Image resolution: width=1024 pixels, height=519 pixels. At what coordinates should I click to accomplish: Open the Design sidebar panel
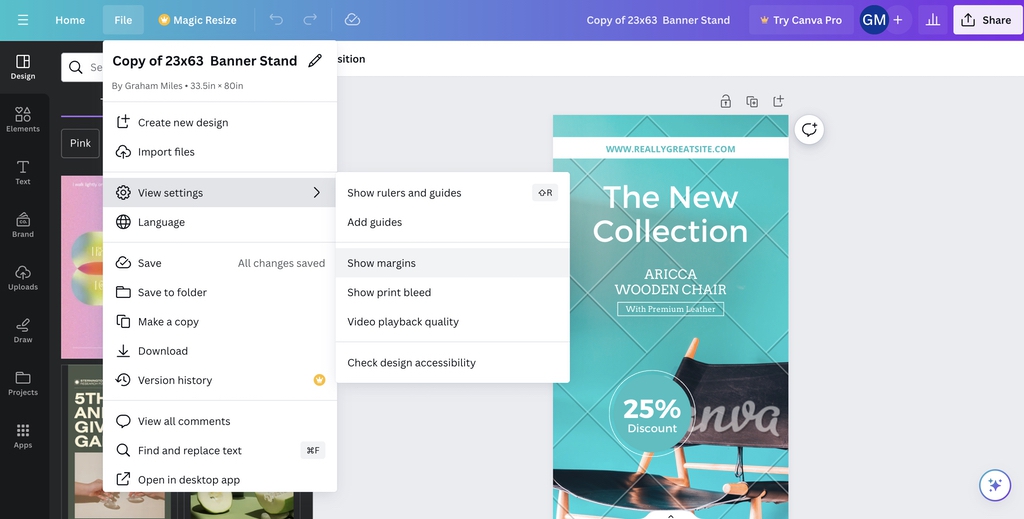point(23,67)
